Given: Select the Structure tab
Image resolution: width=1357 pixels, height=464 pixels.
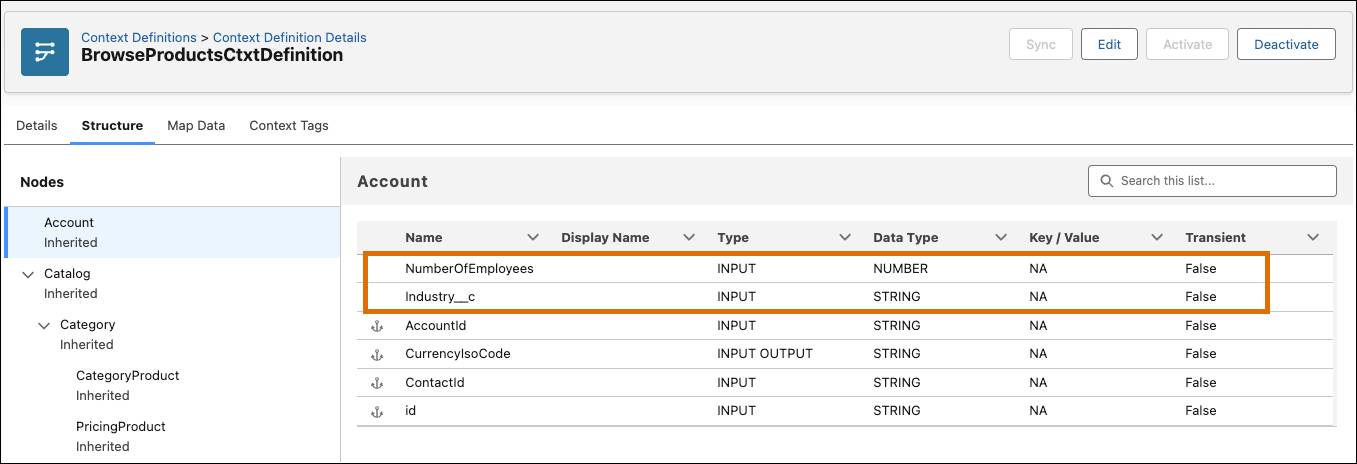Looking at the screenshot, I should coord(112,126).
